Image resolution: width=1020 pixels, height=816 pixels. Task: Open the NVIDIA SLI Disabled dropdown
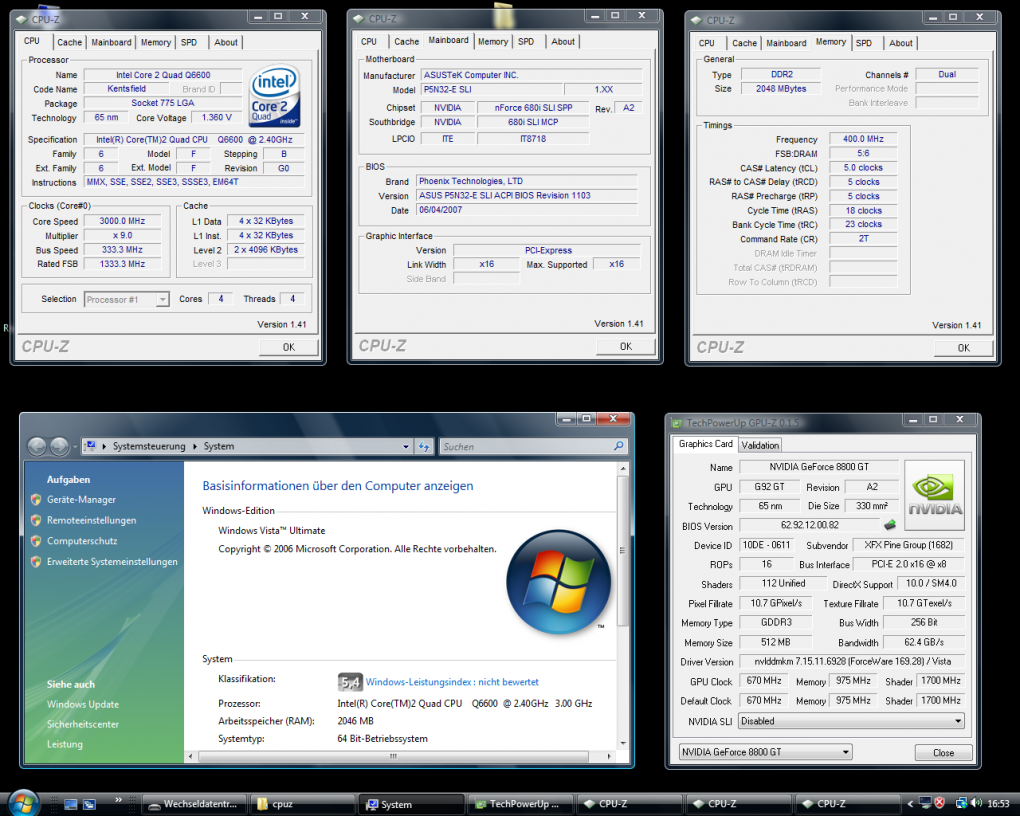click(958, 721)
